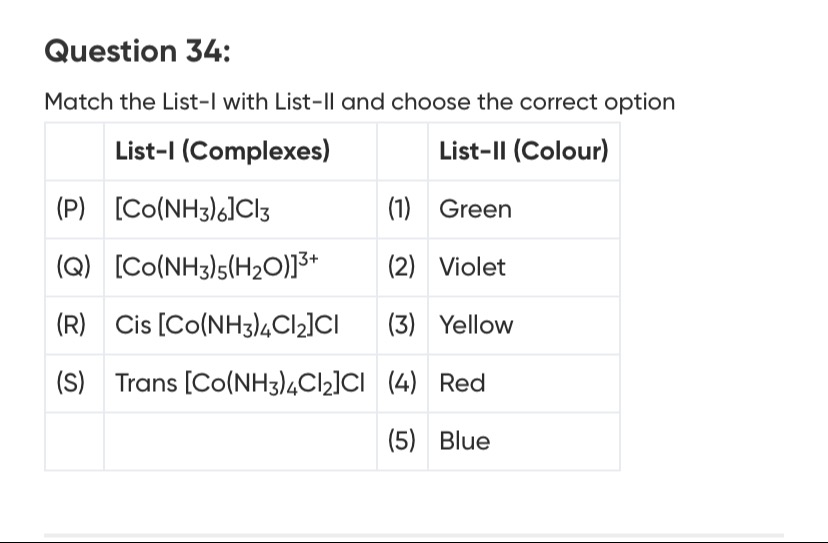Click the (R) row label
The height and width of the screenshot is (543, 828).
pyautogui.click(x=72, y=326)
